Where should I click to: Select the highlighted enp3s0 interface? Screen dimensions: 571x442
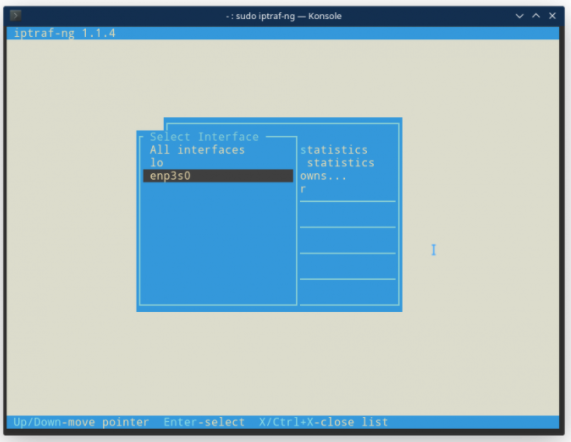click(218, 176)
